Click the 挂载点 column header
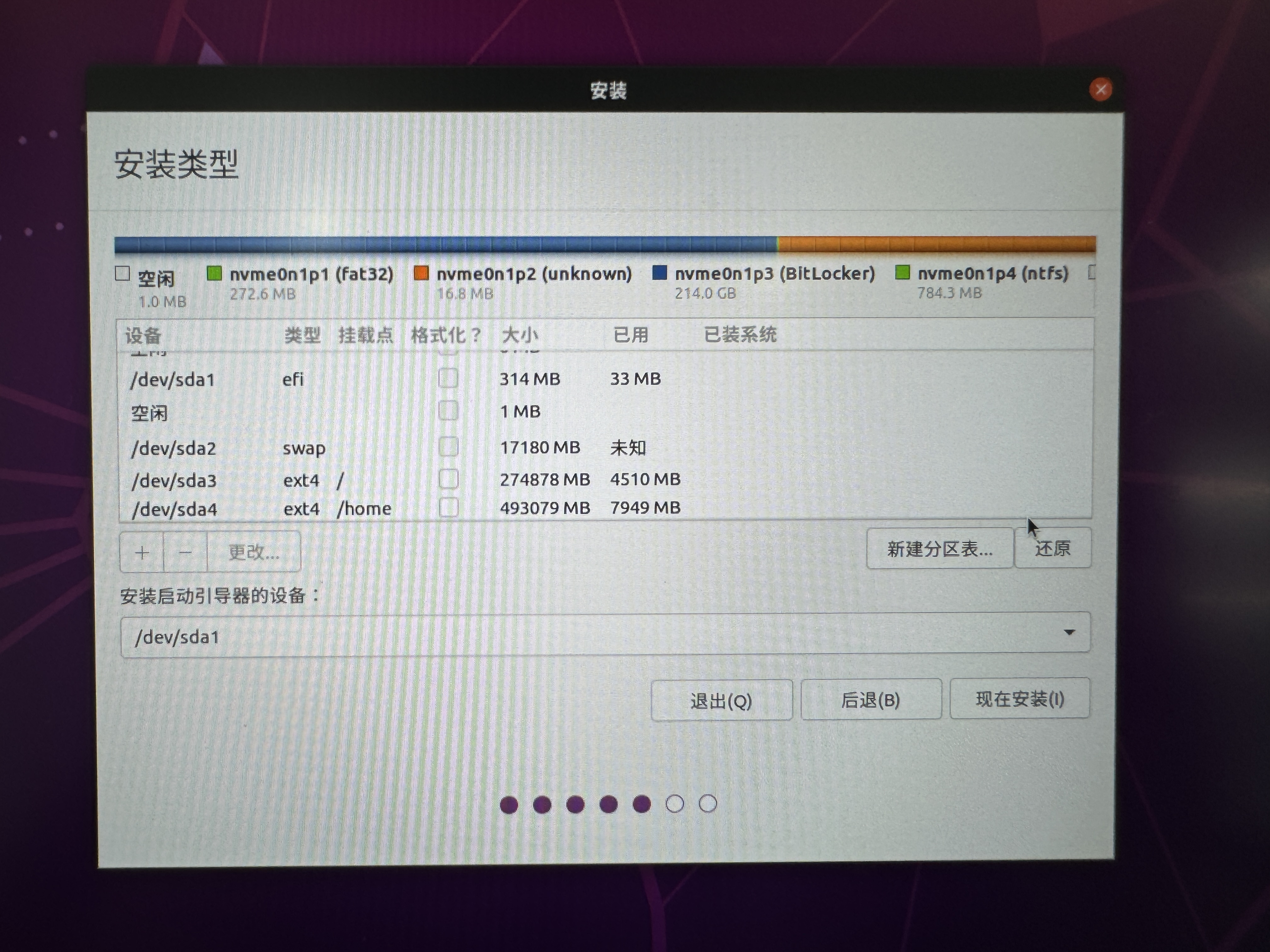 click(366, 335)
